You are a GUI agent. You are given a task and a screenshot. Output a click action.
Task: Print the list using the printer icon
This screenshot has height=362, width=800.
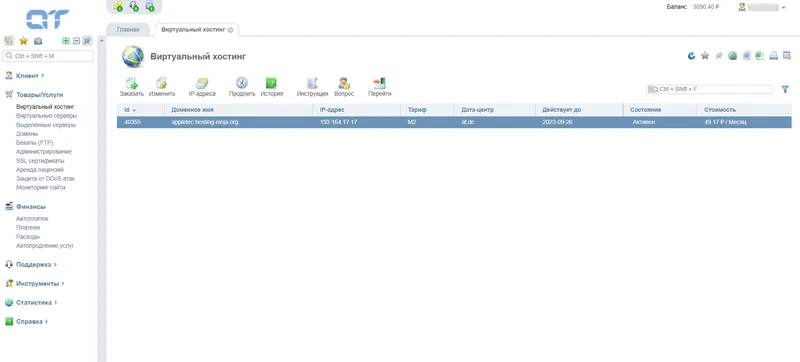pos(773,56)
